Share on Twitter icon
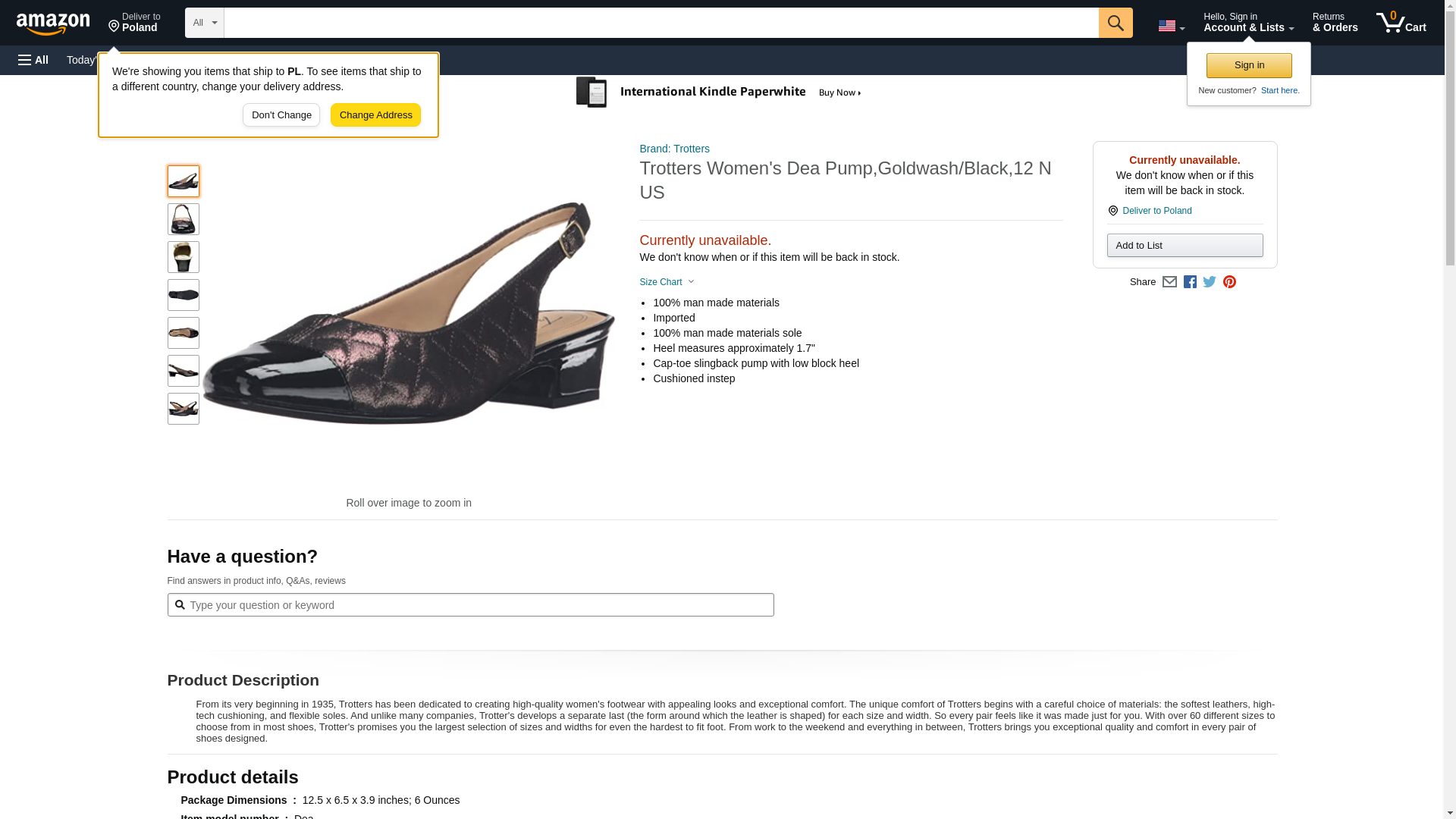The width and height of the screenshot is (1456, 819). coord(1210,282)
